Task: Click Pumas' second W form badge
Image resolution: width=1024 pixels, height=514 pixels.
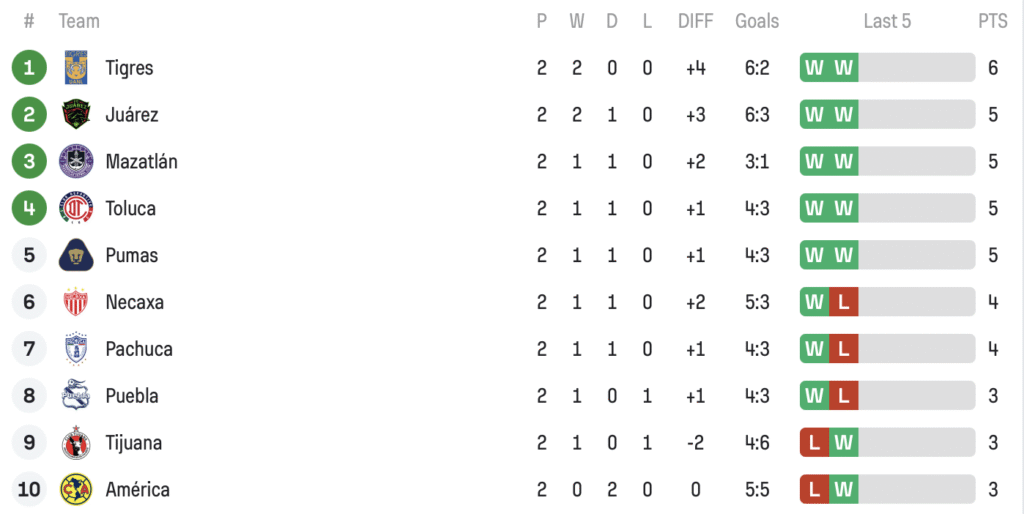Action: coord(844,255)
